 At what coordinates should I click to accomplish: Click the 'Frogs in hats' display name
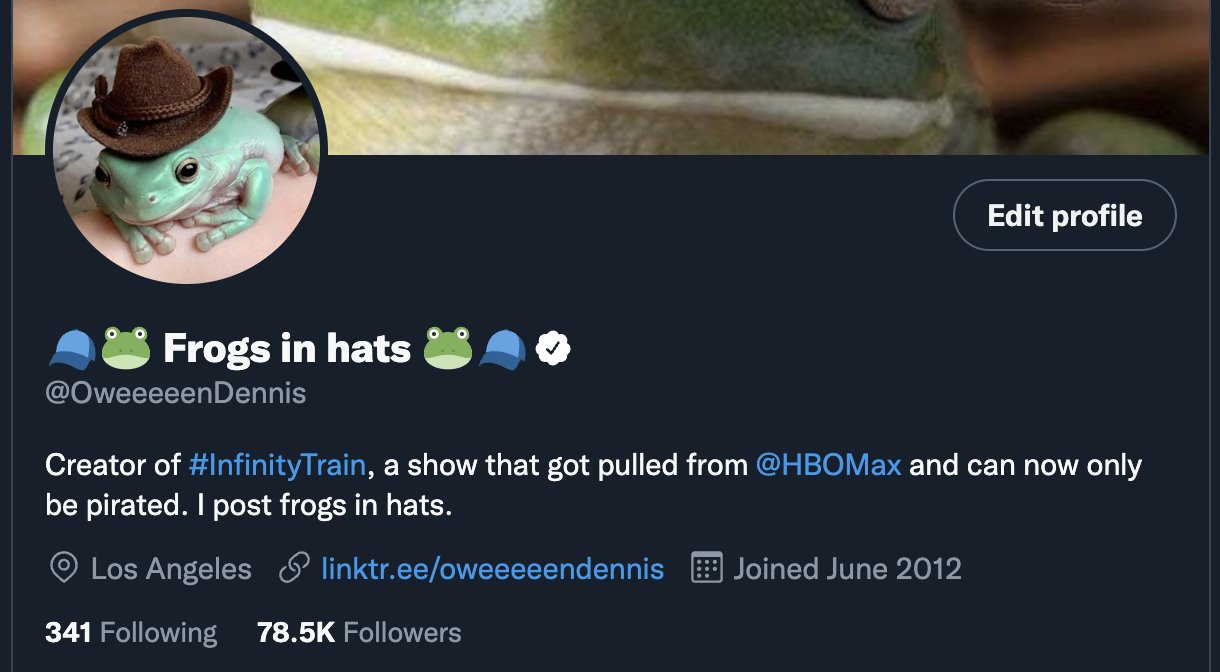coord(287,349)
